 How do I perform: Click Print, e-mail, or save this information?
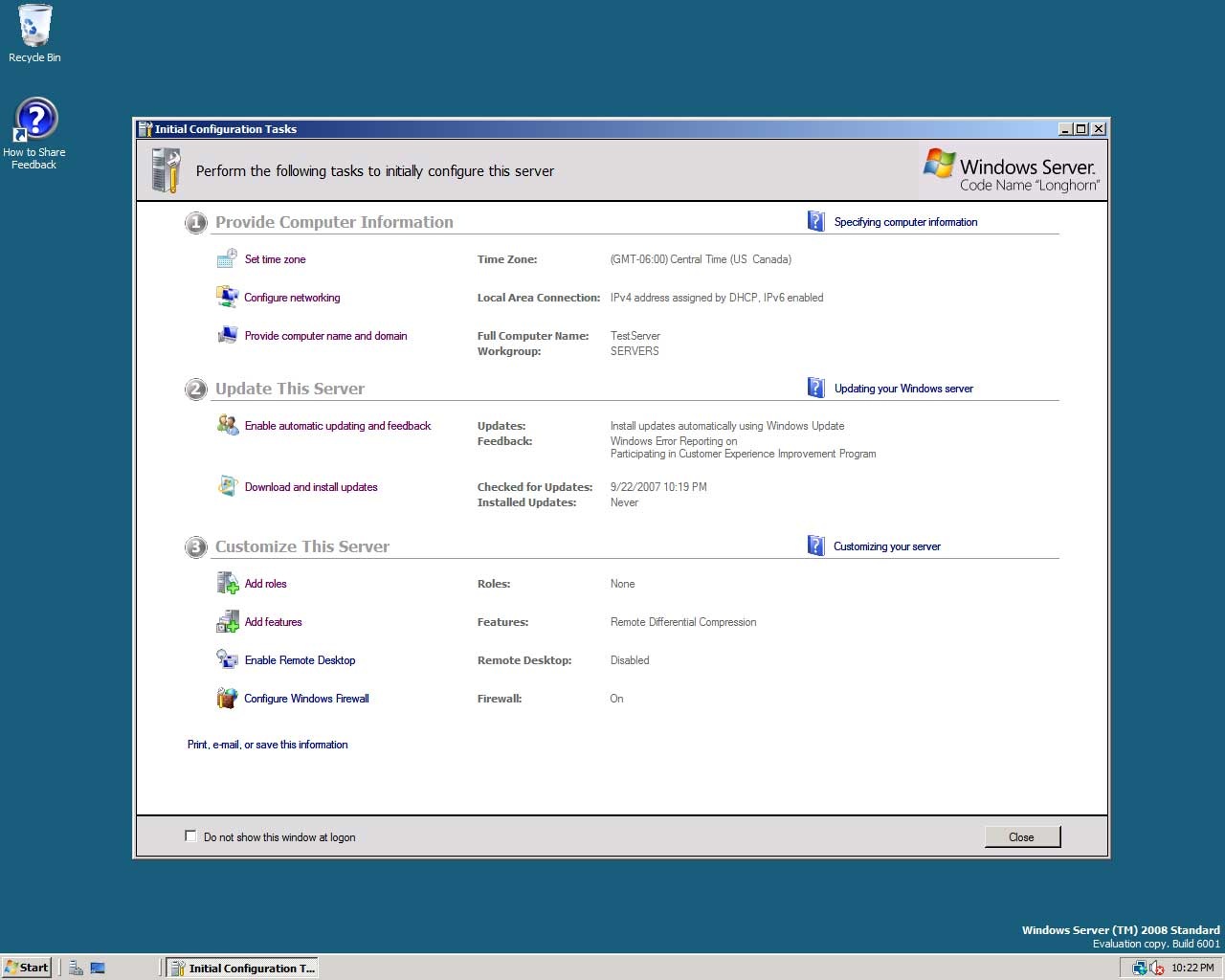267,745
